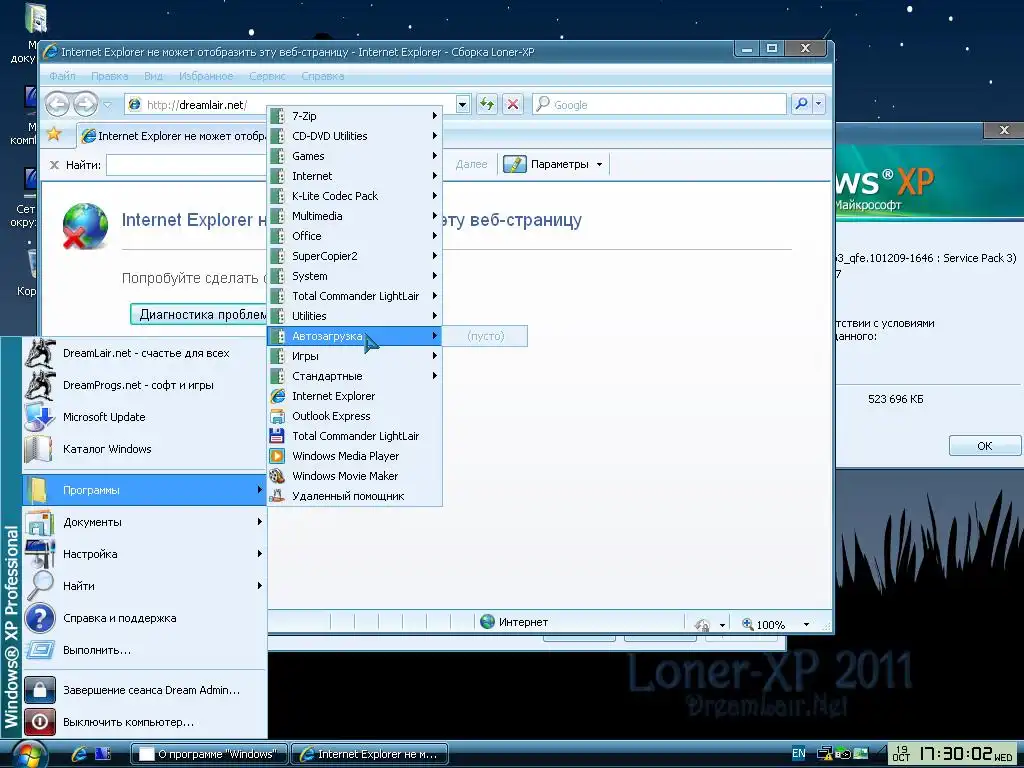The height and width of the screenshot is (768, 1024).
Task: Click Internet Explorer quick launch icon
Action: pyautogui.click(x=79, y=754)
